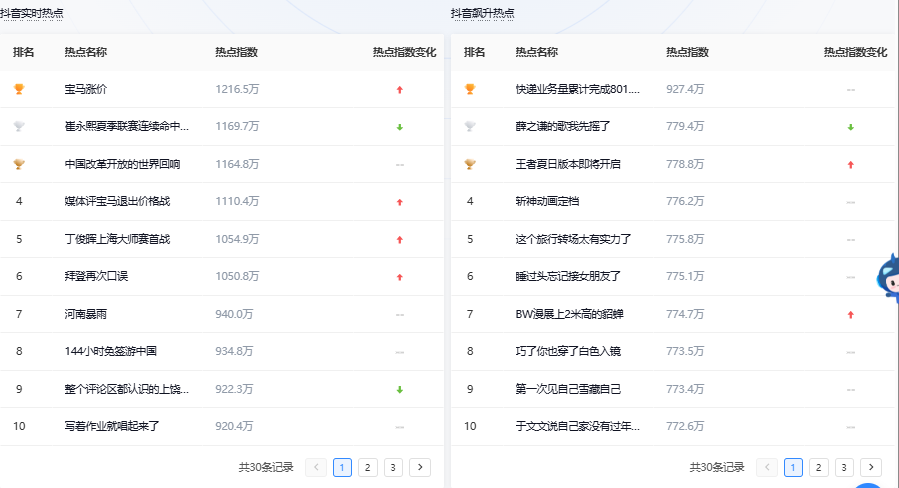
Task: Open the 144小时免签游中国 topic
Action: coord(111,352)
